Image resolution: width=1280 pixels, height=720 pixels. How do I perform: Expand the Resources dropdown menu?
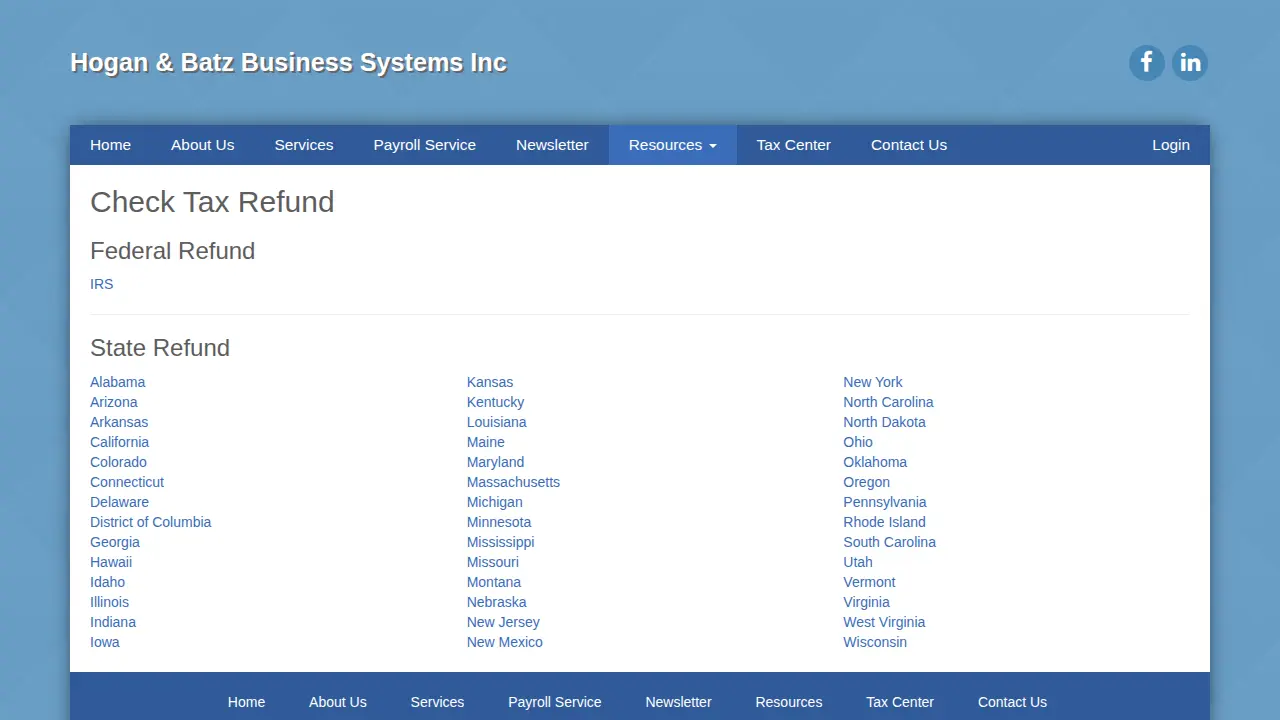coord(673,145)
